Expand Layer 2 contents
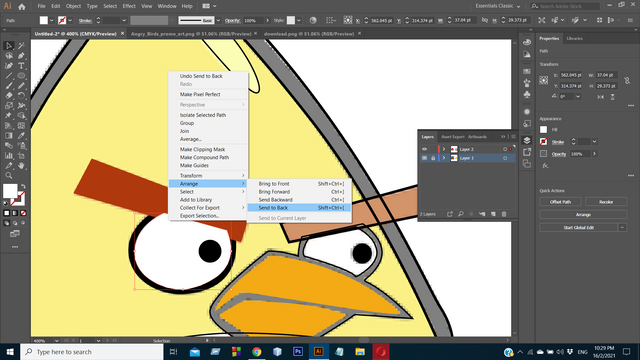 point(444,149)
